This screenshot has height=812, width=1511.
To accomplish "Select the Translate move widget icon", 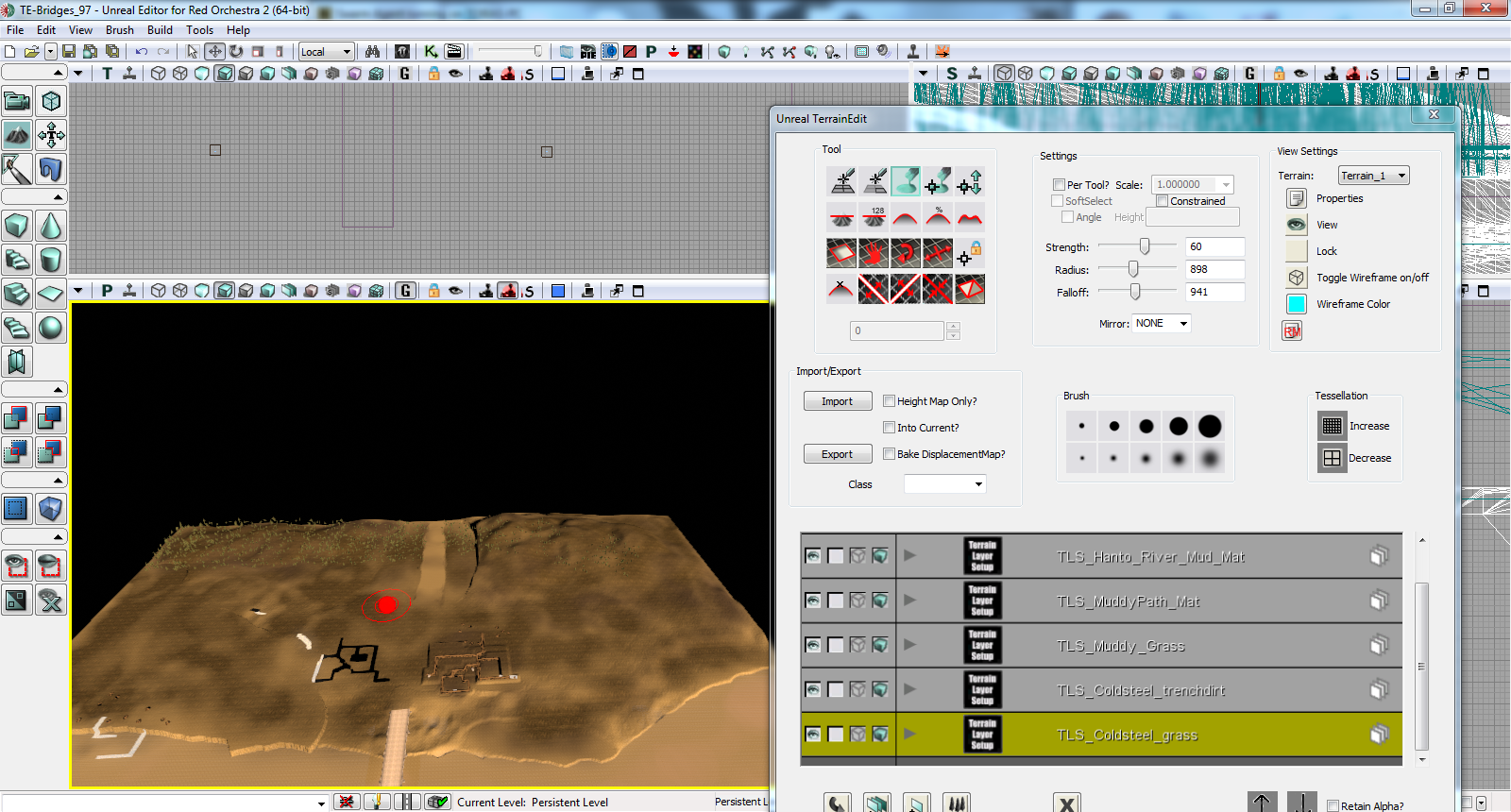I will coord(214,51).
